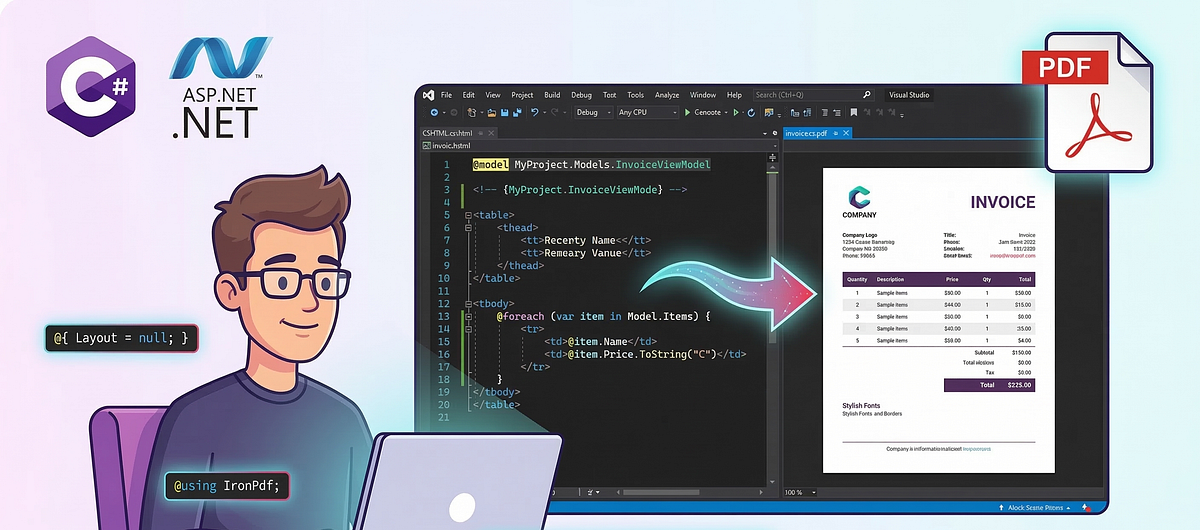Collapse the foreach block on line 13

[x=468, y=316]
